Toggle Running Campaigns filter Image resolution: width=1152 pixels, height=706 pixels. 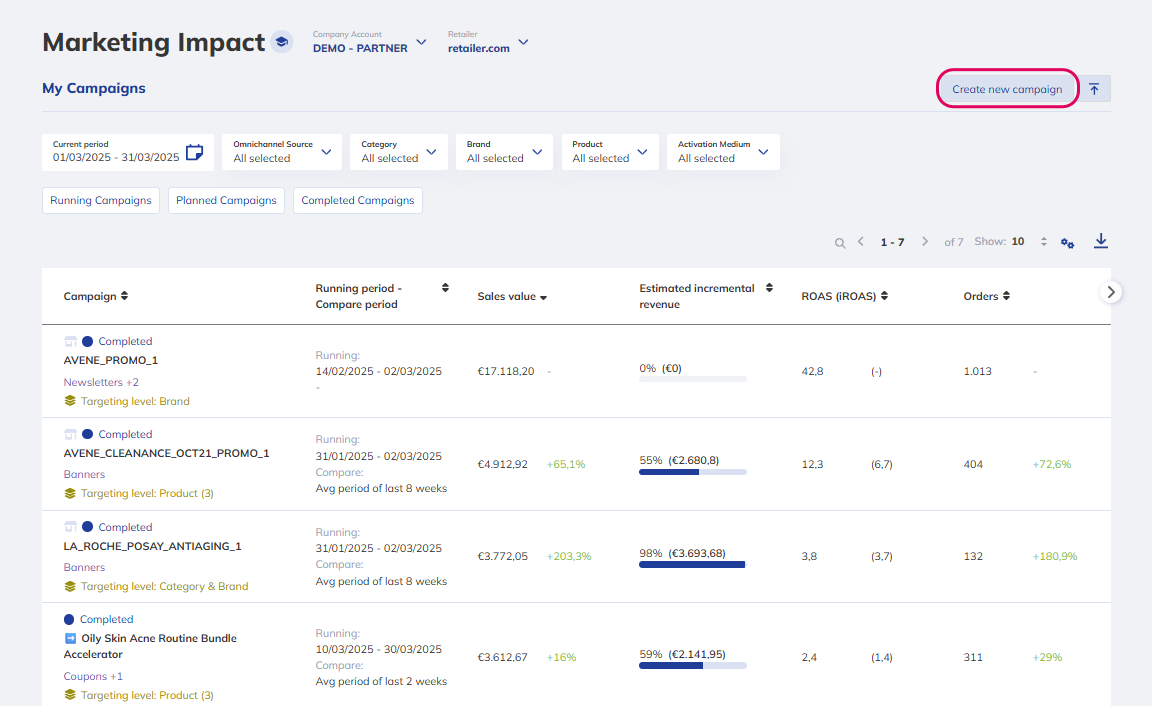[x=101, y=200]
